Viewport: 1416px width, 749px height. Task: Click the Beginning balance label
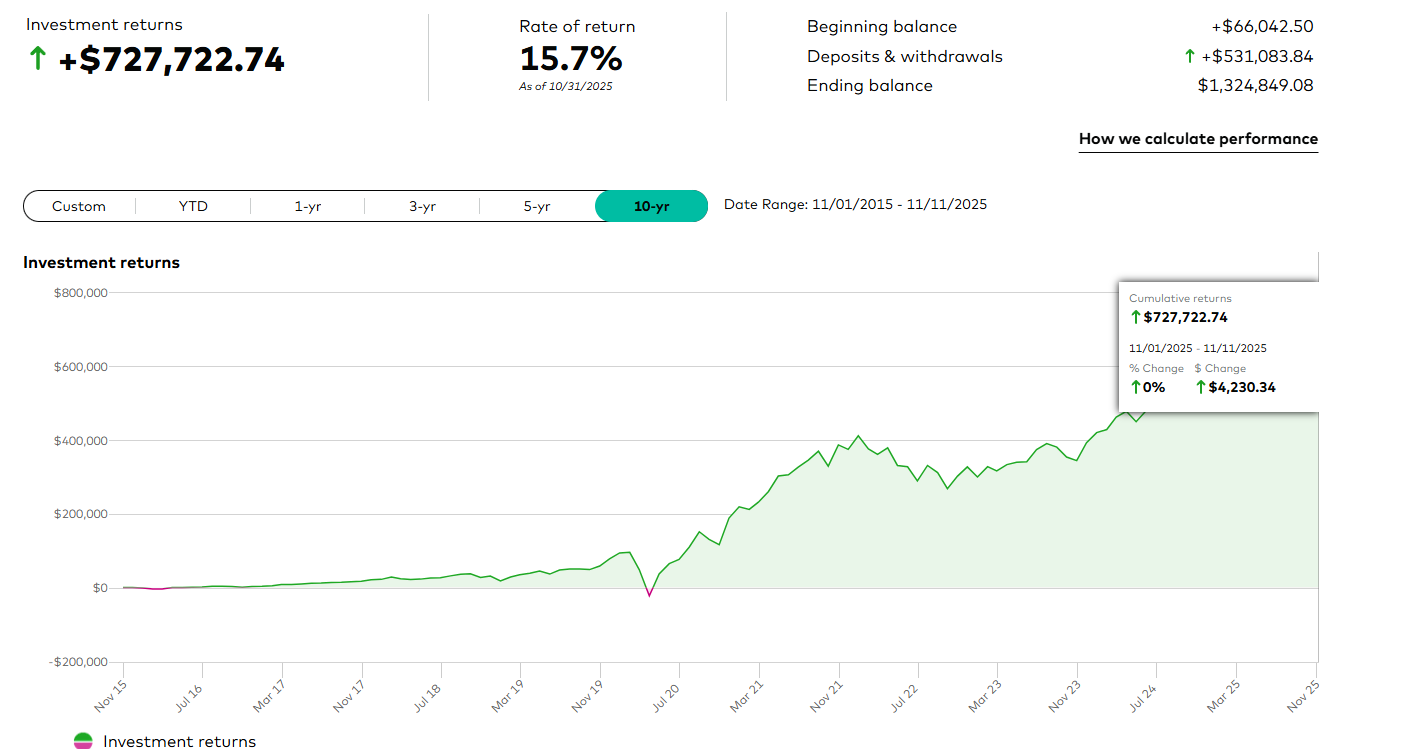coord(882,27)
